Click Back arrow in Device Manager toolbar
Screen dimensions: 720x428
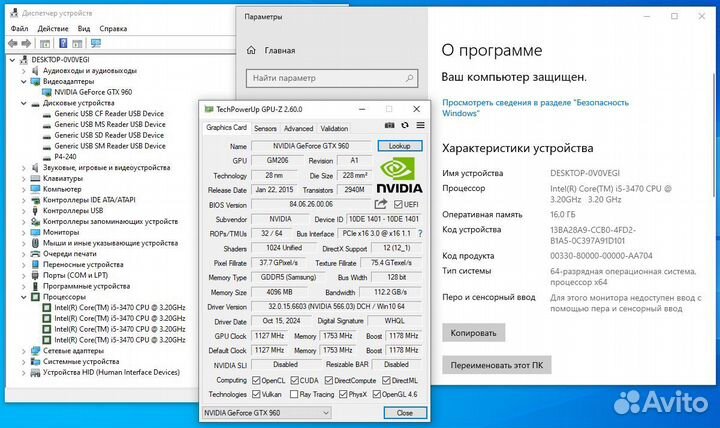[x=13, y=43]
